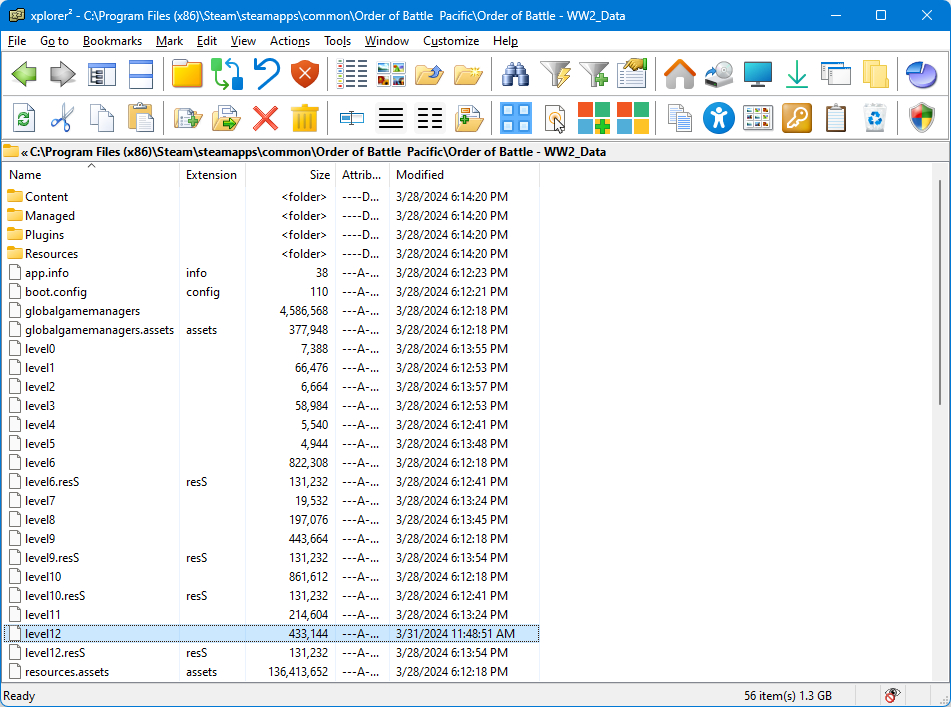Switch to thumbnails view icon
Viewport: 951px width, 707px height.
391,75
